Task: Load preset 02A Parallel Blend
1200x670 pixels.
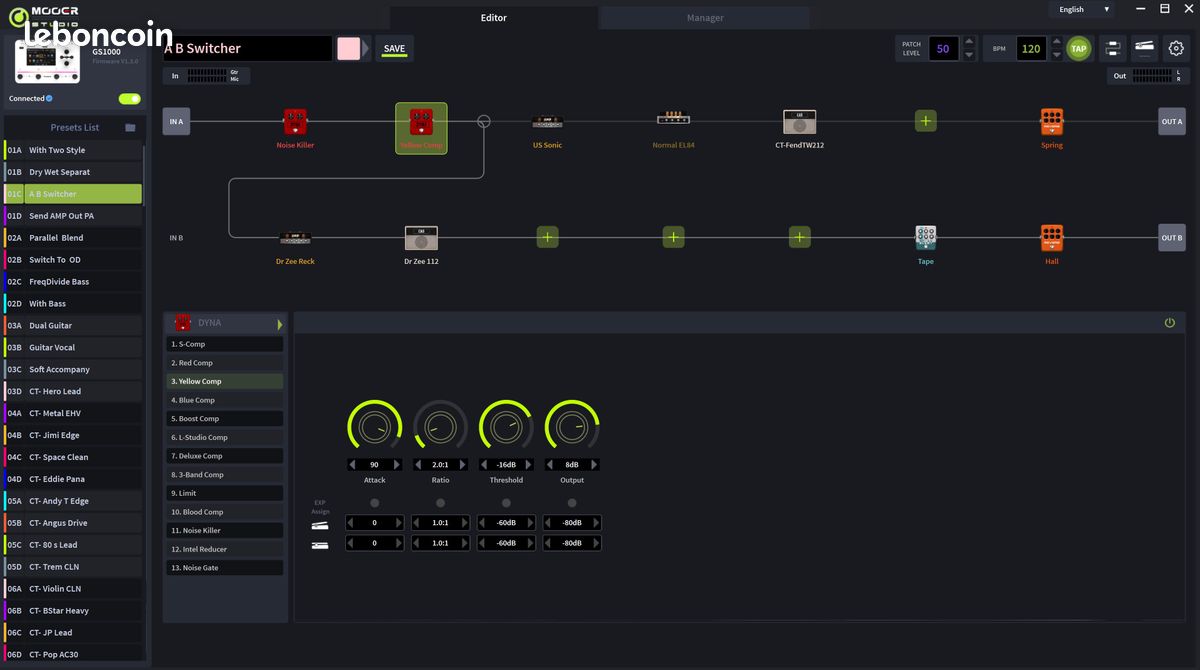Action: 74,238
